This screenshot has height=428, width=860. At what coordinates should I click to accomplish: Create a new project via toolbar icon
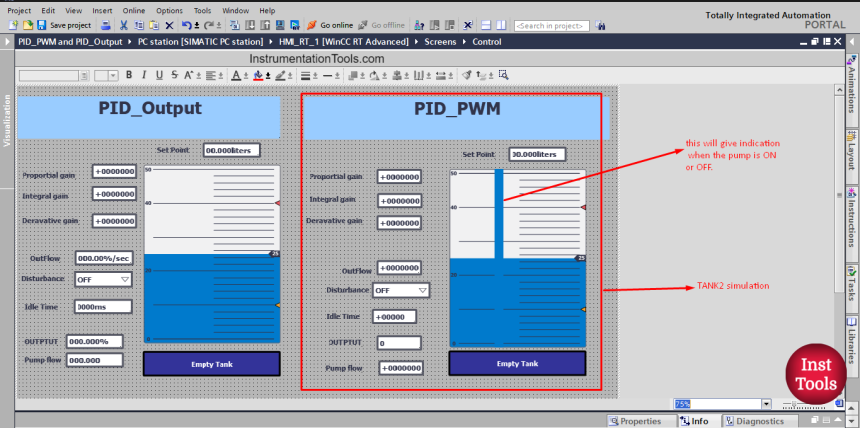[14, 25]
